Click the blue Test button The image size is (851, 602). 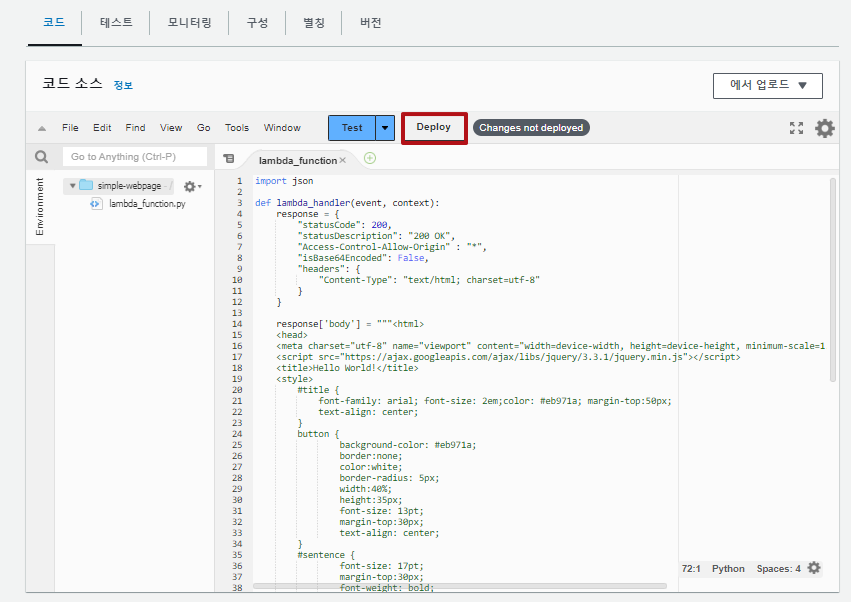point(352,128)
